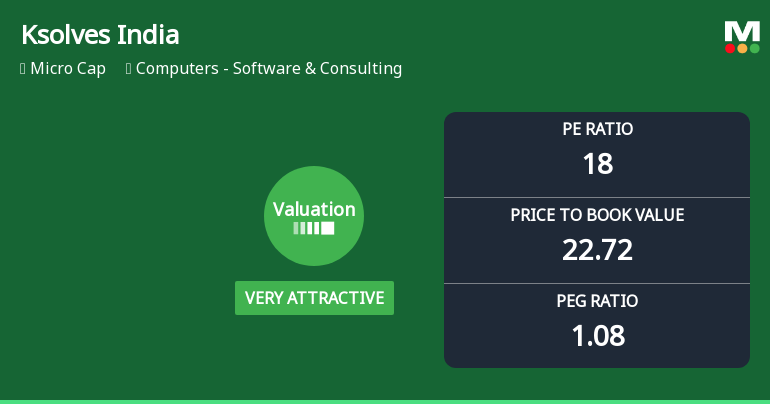
Task: Open the Ksolves India title
Action: (x=100, y=35)
